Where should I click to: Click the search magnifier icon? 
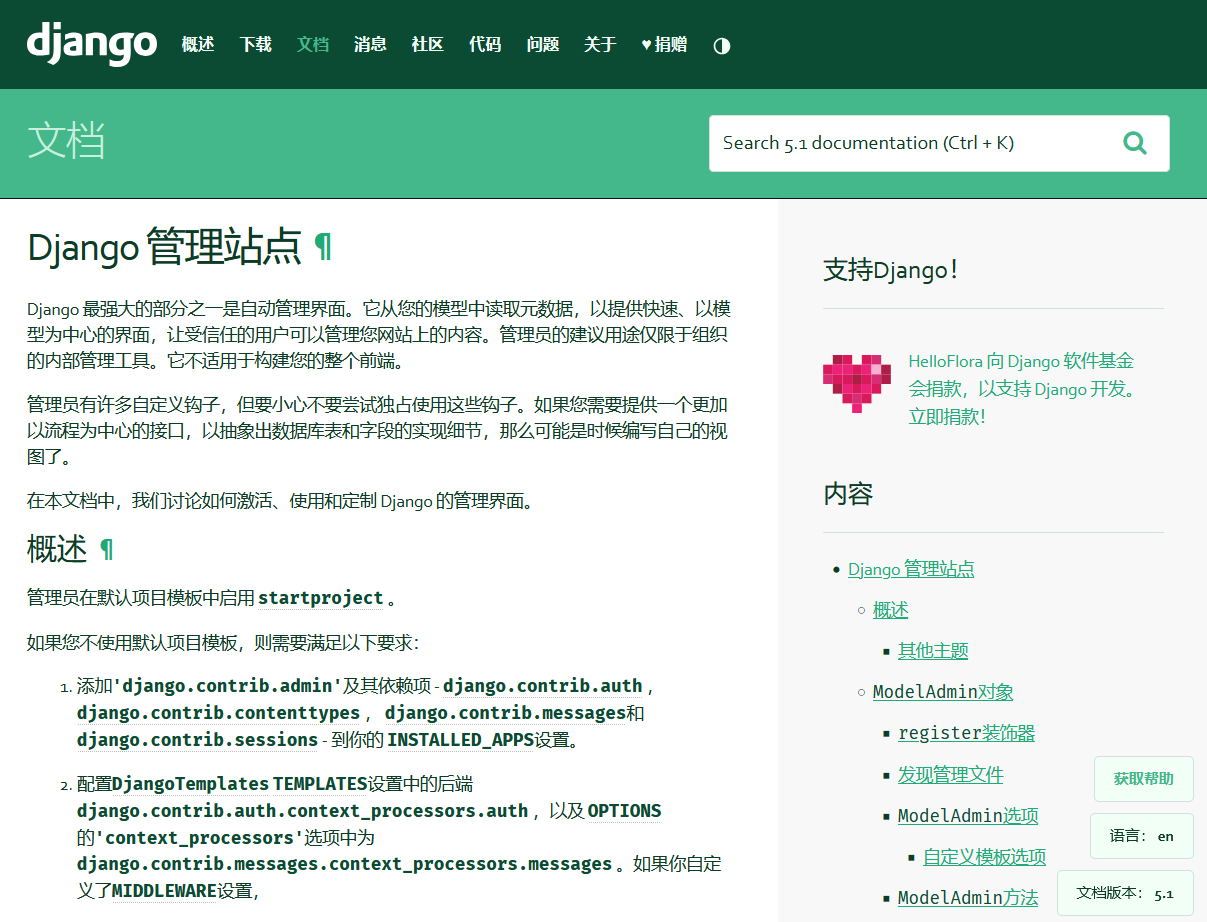coord(1134,143)
